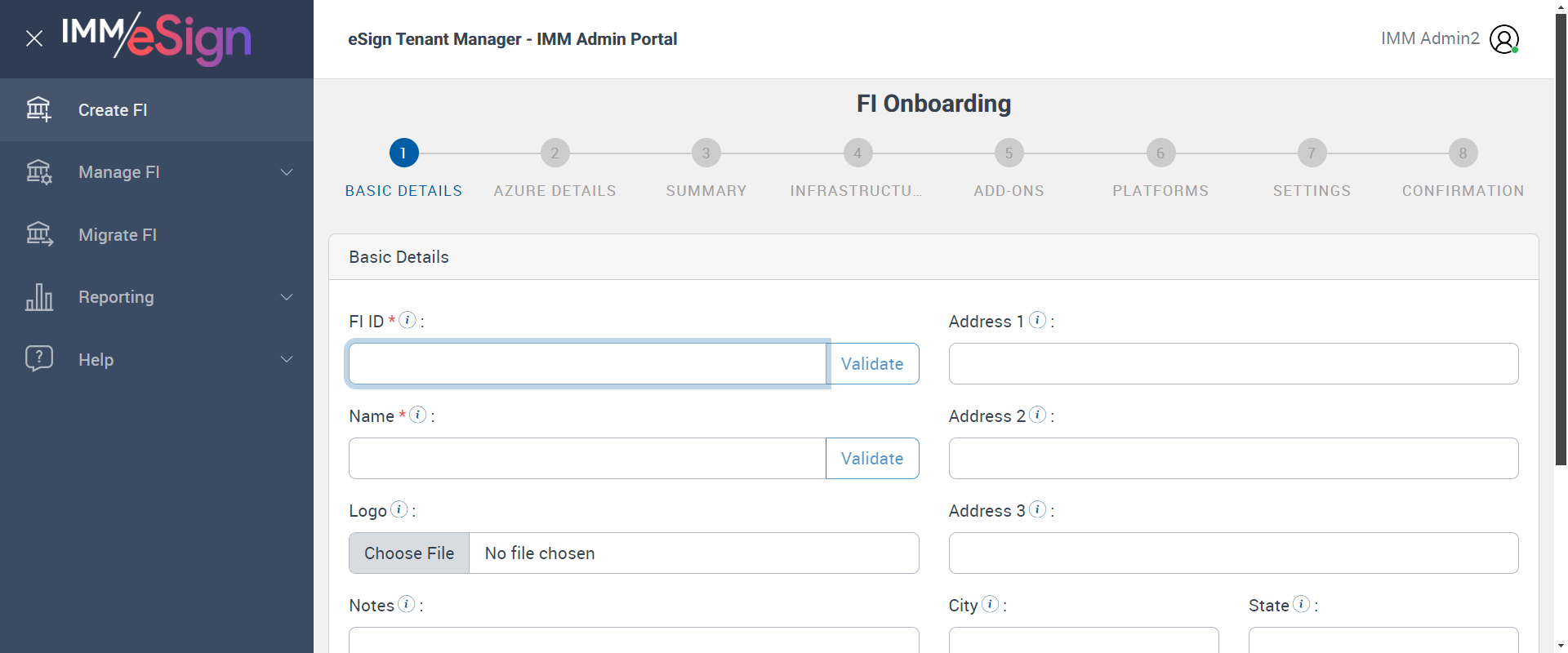This screenshot has width=1568, height=653.
Task: Validate the Name field
Action: (872, 459)
